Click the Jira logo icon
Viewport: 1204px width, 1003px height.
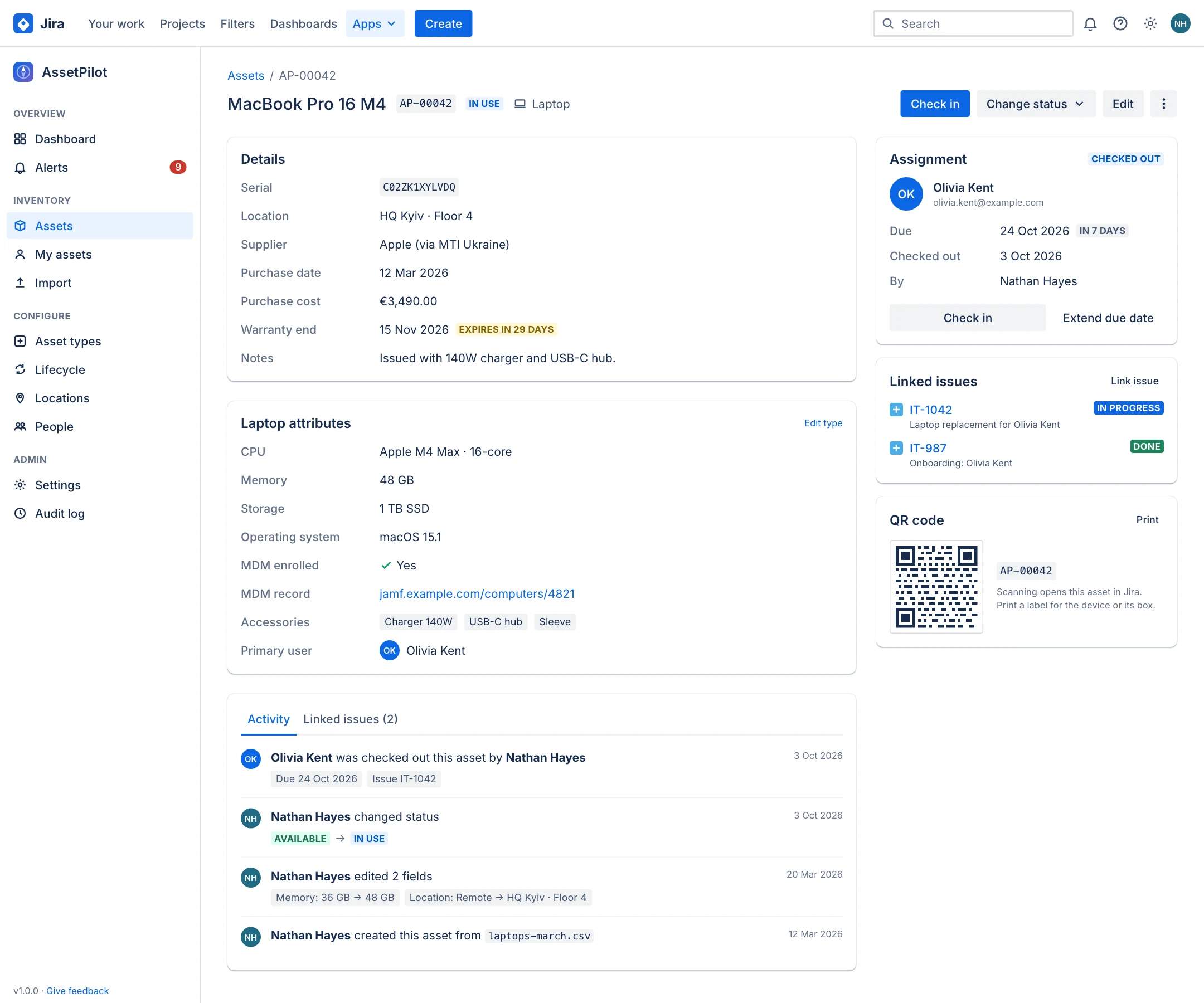(x=23, y=23)
